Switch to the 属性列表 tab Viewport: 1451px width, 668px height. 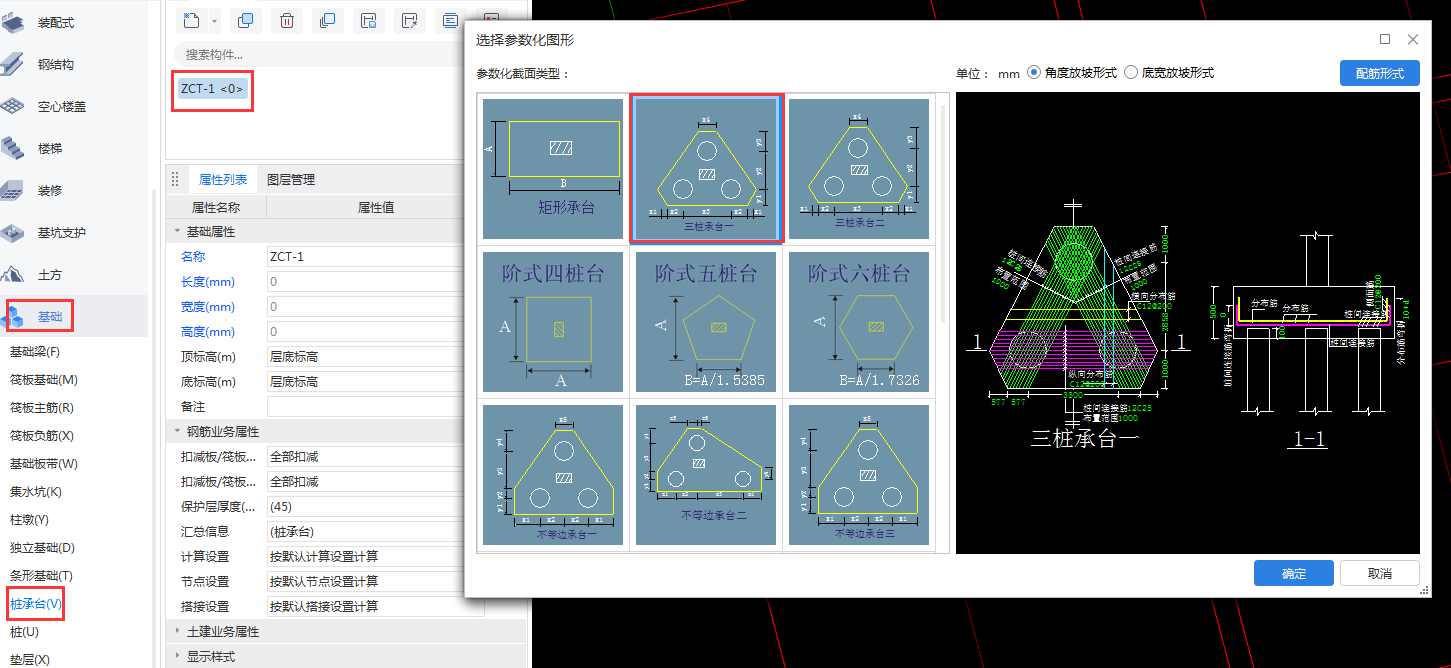point(223,180)
